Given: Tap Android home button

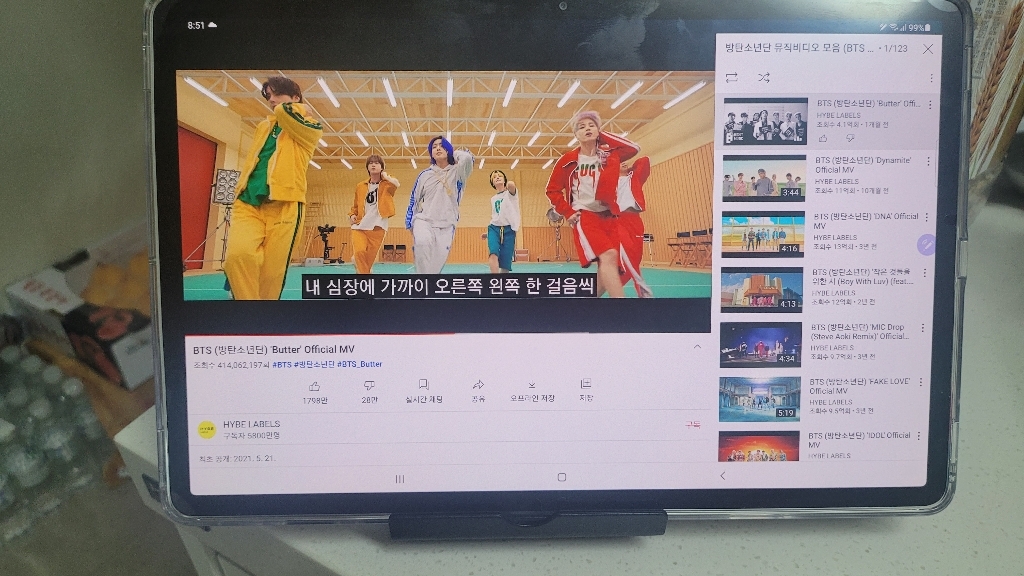Looking at the screenshot, I should point(562,477).
